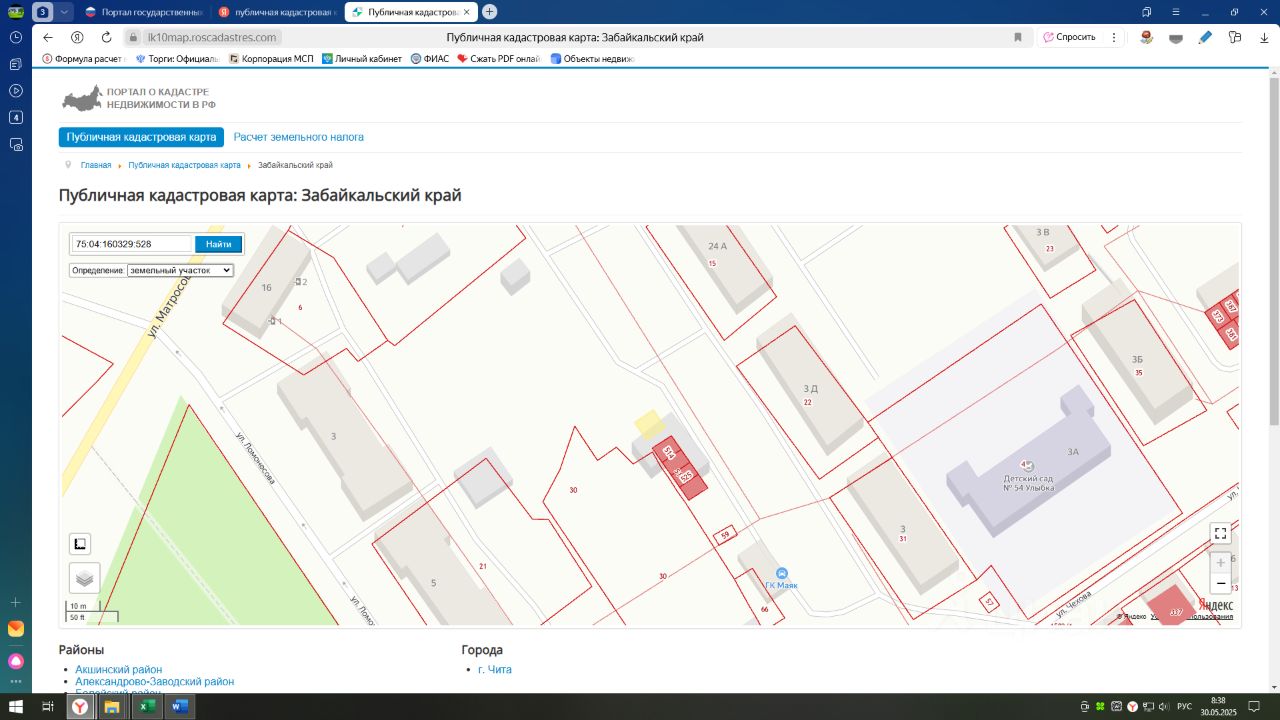The image size is (1280, 720).
Task: Click the Yandex home icon in toolbar
Action: click(77, 37)
